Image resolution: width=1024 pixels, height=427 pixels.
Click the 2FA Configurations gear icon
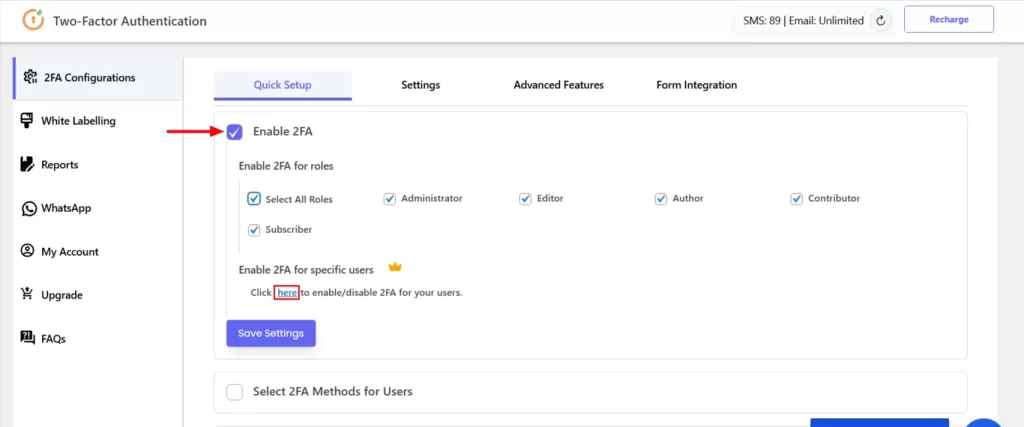click(30, 77)
